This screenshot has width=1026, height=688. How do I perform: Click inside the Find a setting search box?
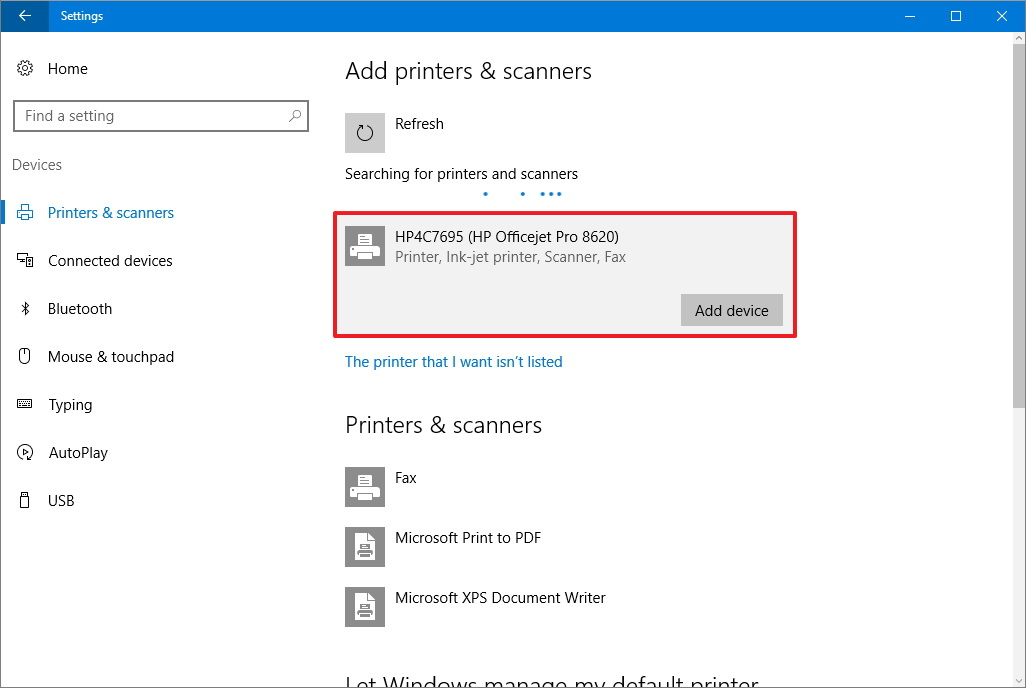tap(161, 115)
